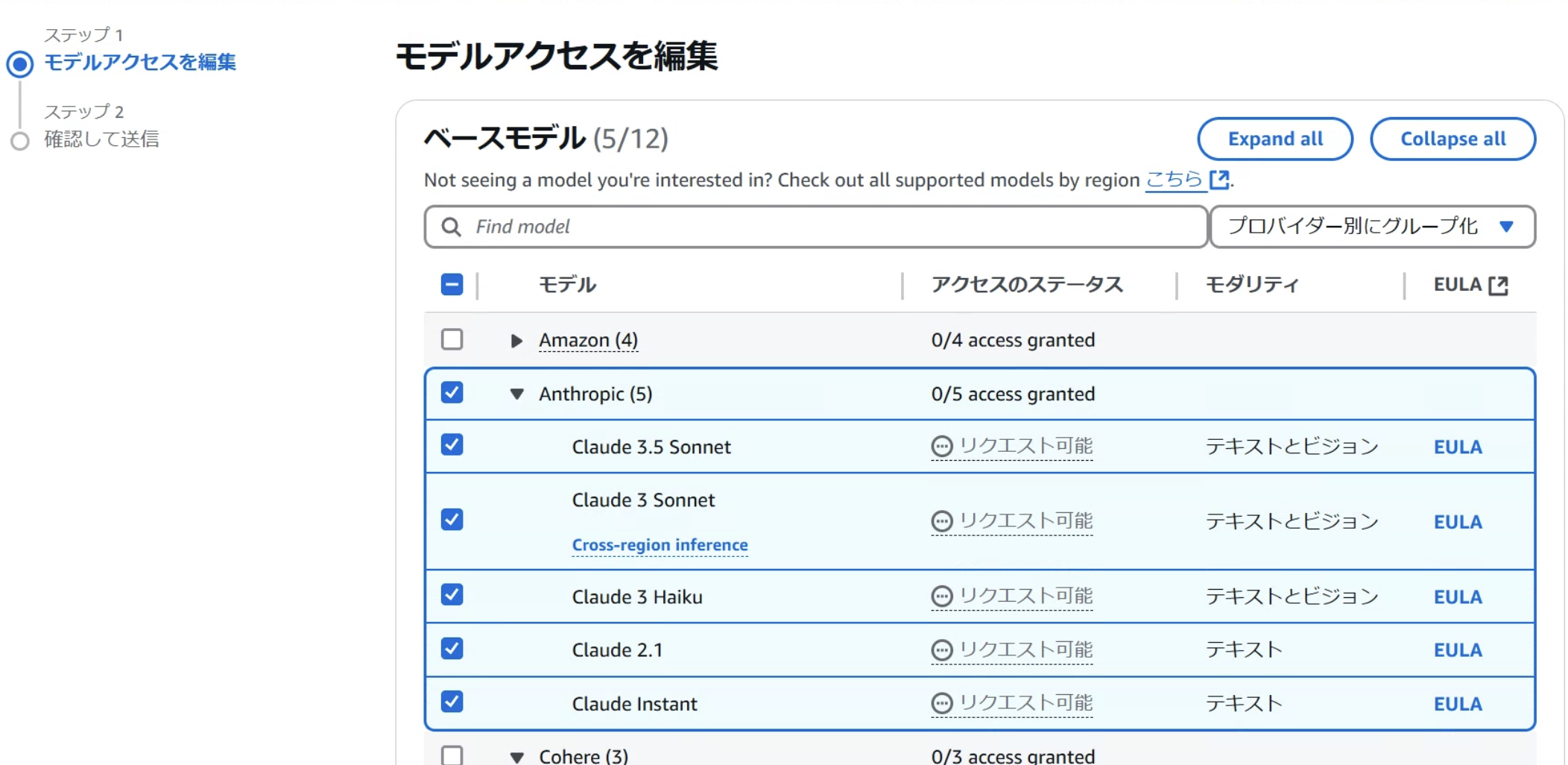Check the Amazon provider checkbox
1568x765 pixels.
(451, 339)
